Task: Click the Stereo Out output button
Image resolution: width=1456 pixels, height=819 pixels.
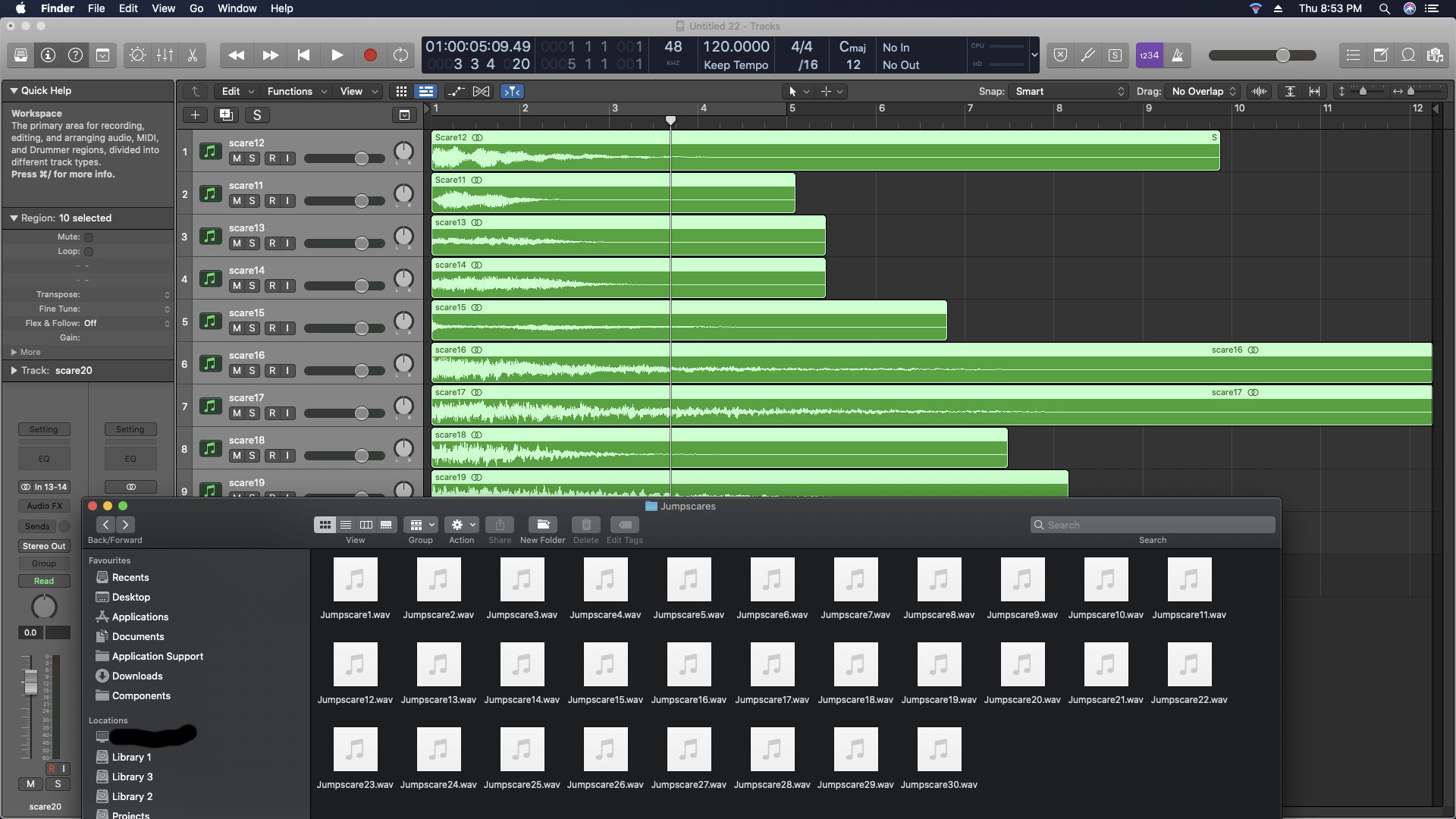Action: pyautogui.click(x=44, y=546)
